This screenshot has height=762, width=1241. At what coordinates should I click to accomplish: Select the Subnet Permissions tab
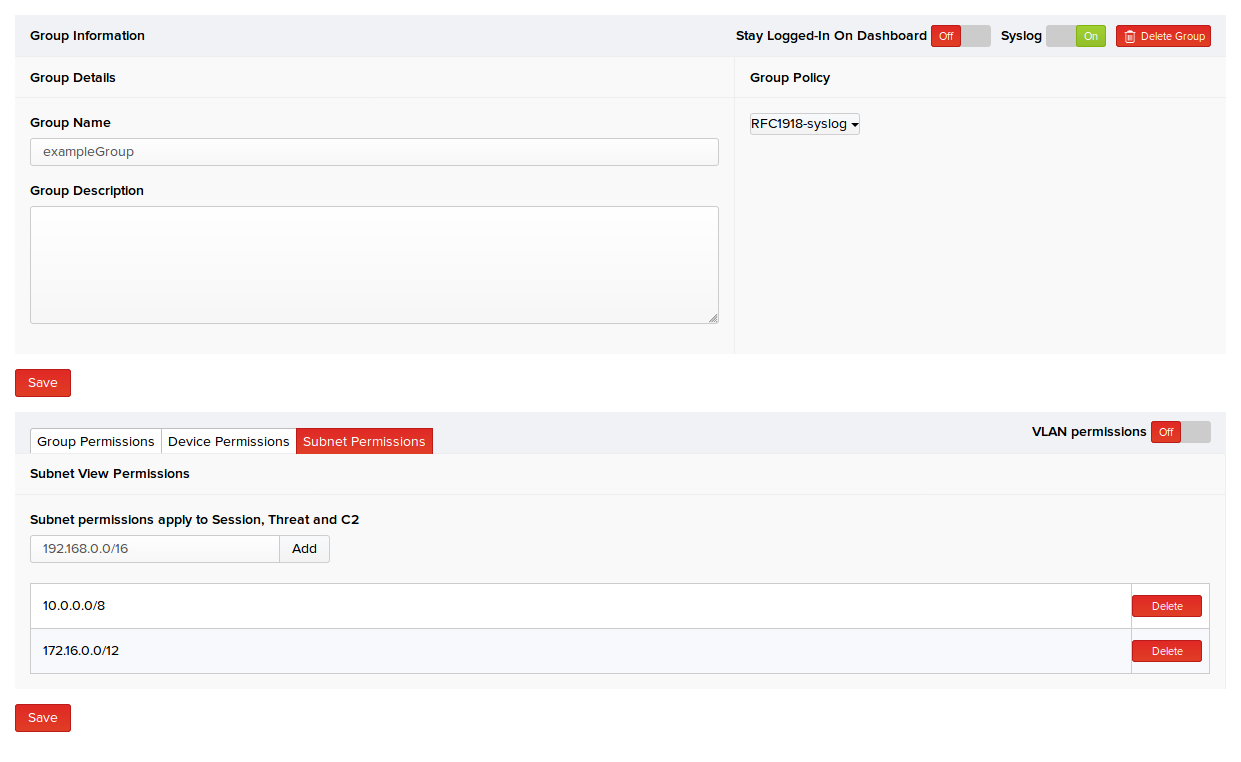pos(364,441)
